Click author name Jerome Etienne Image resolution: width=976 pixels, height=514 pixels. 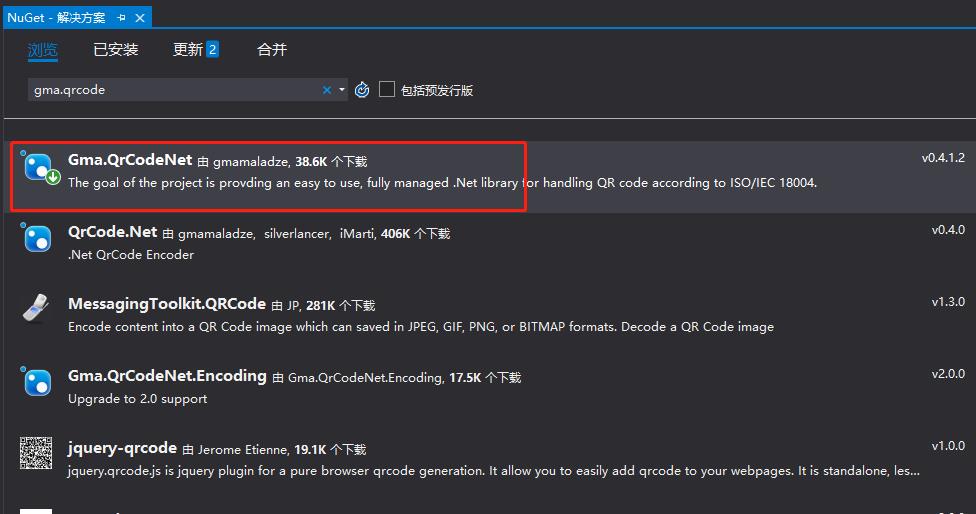coord(243,450)
